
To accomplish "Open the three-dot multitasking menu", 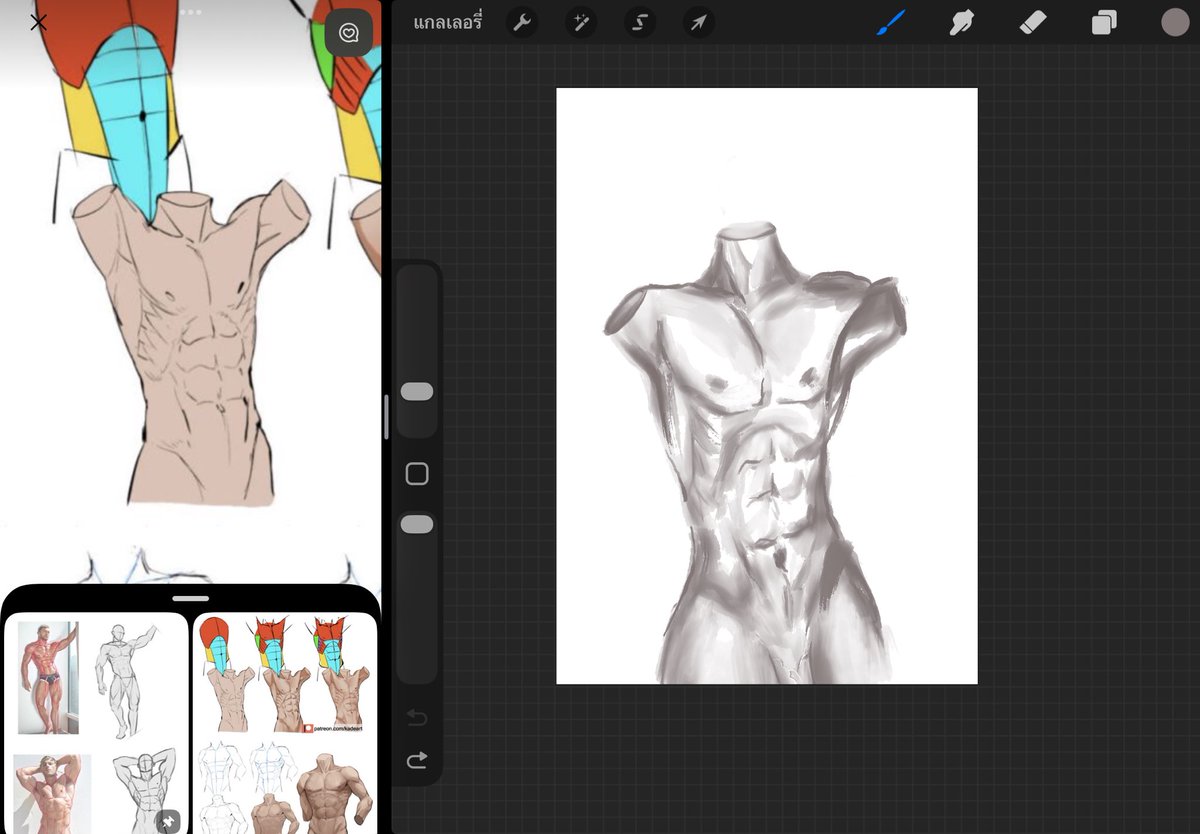I will (x=190, y=12).
